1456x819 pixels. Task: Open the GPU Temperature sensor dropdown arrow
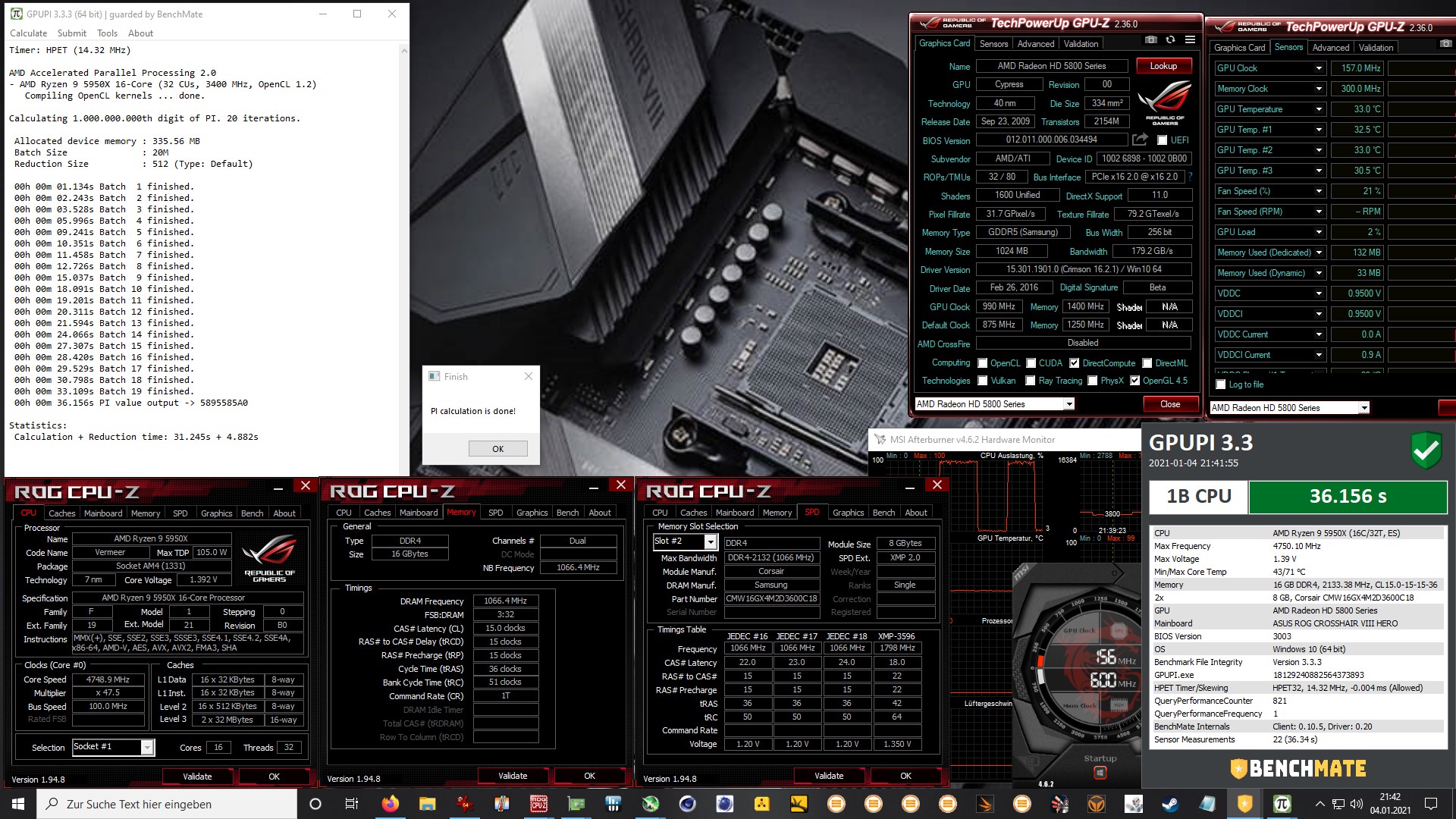[x=1319, y=109]
